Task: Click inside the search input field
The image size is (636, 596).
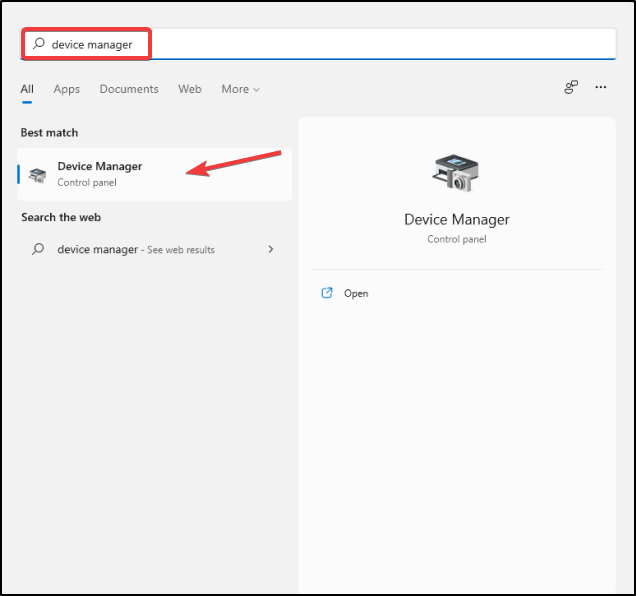Action: (x=318, y=44)
